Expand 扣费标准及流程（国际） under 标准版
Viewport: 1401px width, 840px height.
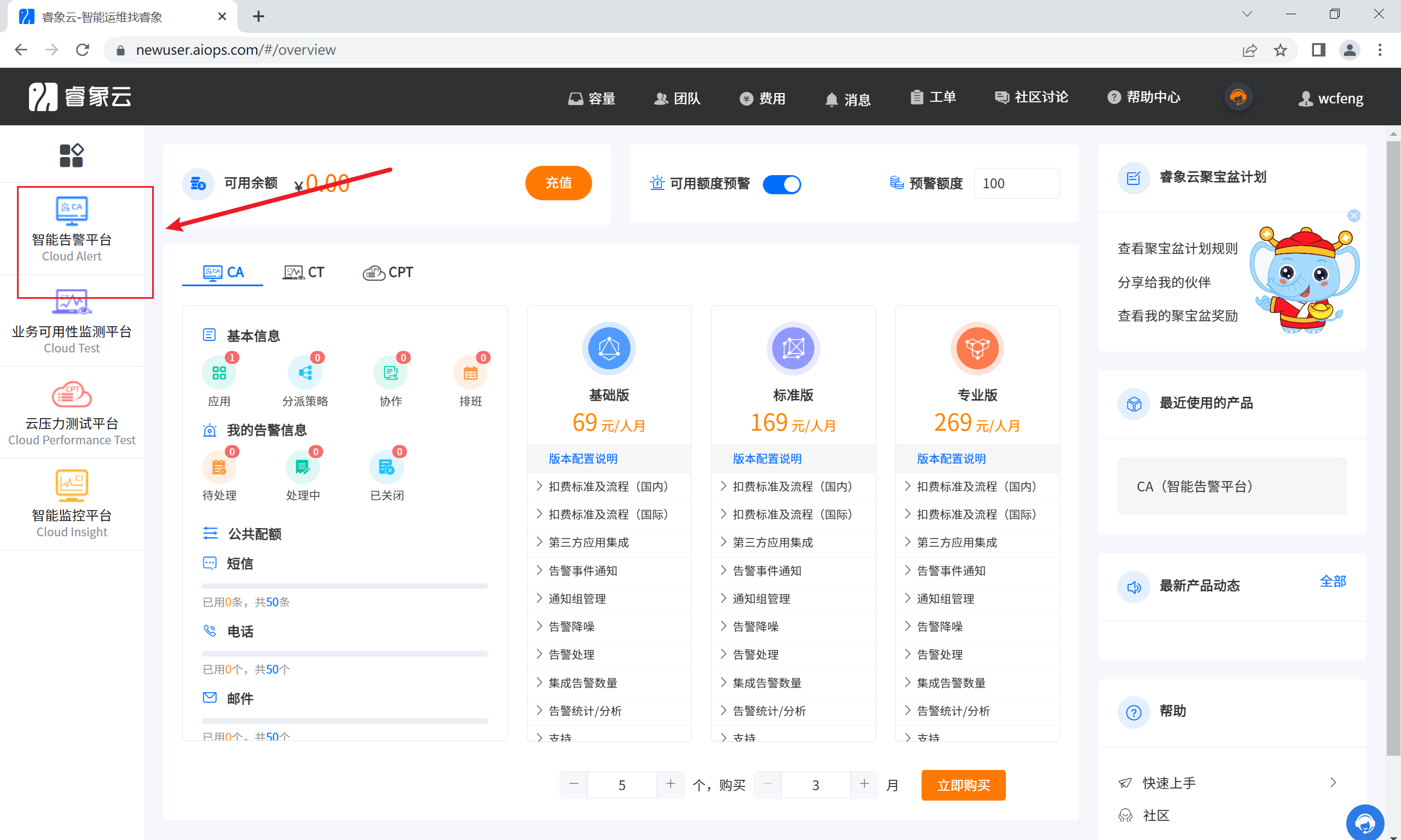click(793, 514)
